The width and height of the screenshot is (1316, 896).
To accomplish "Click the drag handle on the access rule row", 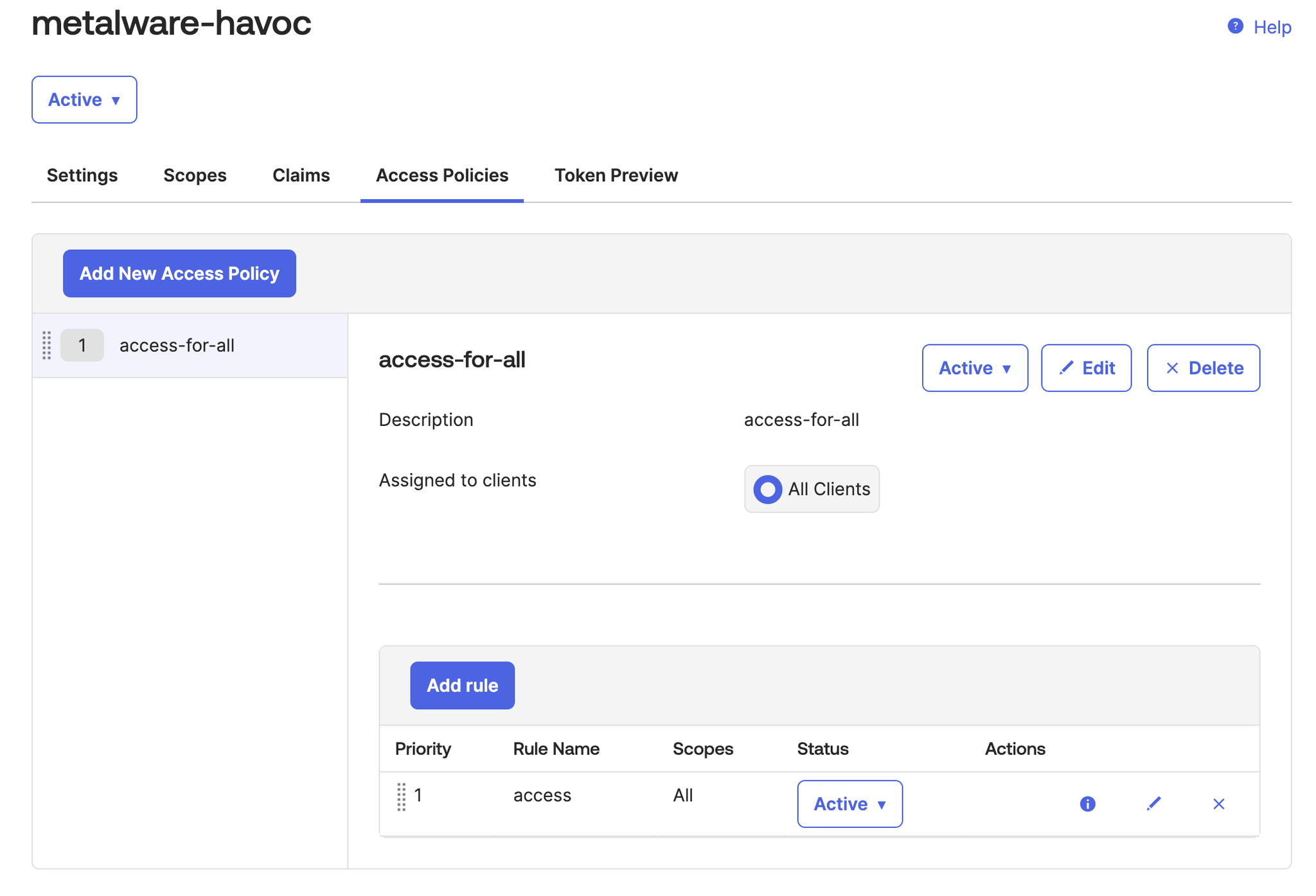I will (401, 796).
